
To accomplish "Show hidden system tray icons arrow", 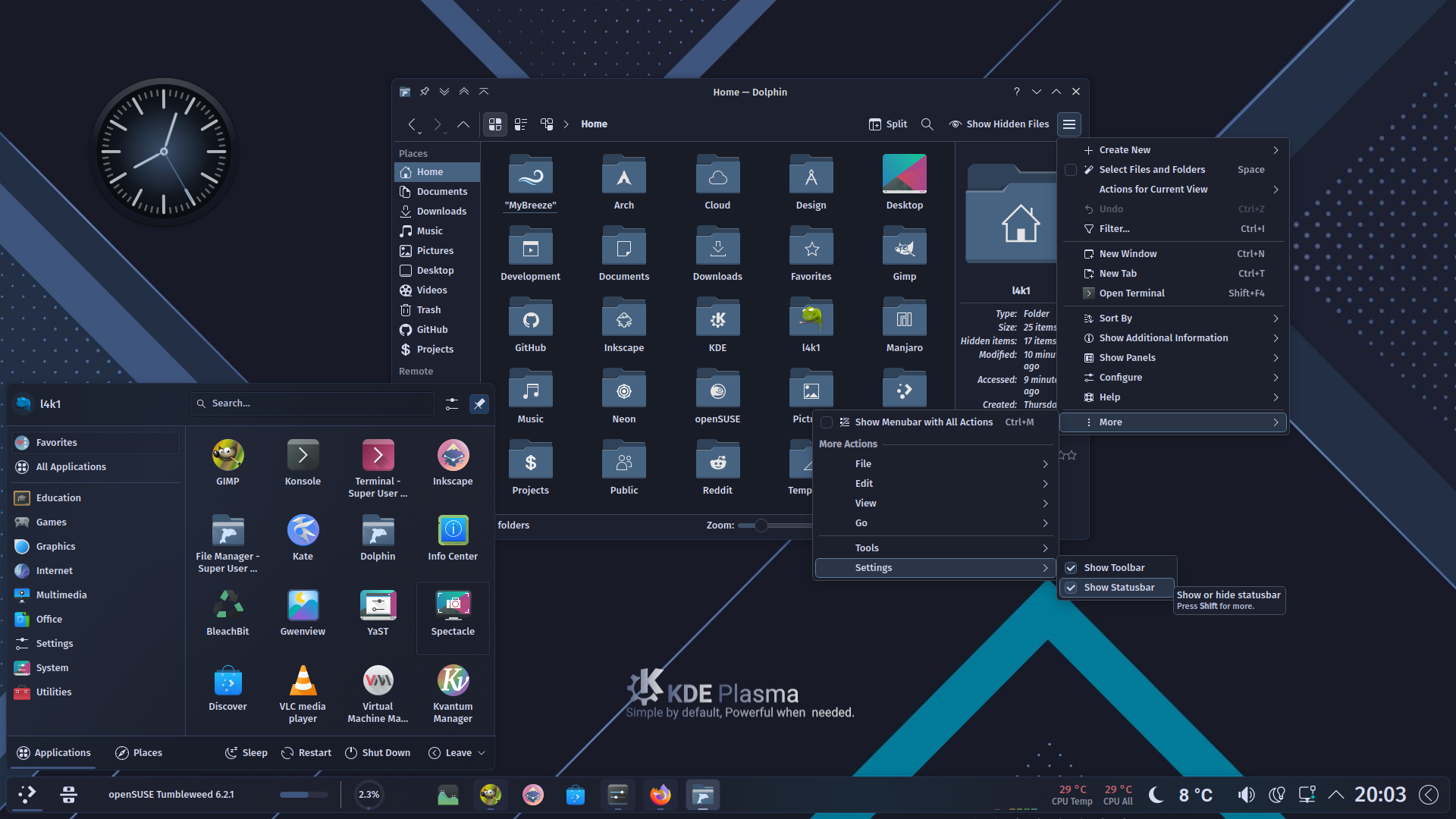I will pos(1336,795).
